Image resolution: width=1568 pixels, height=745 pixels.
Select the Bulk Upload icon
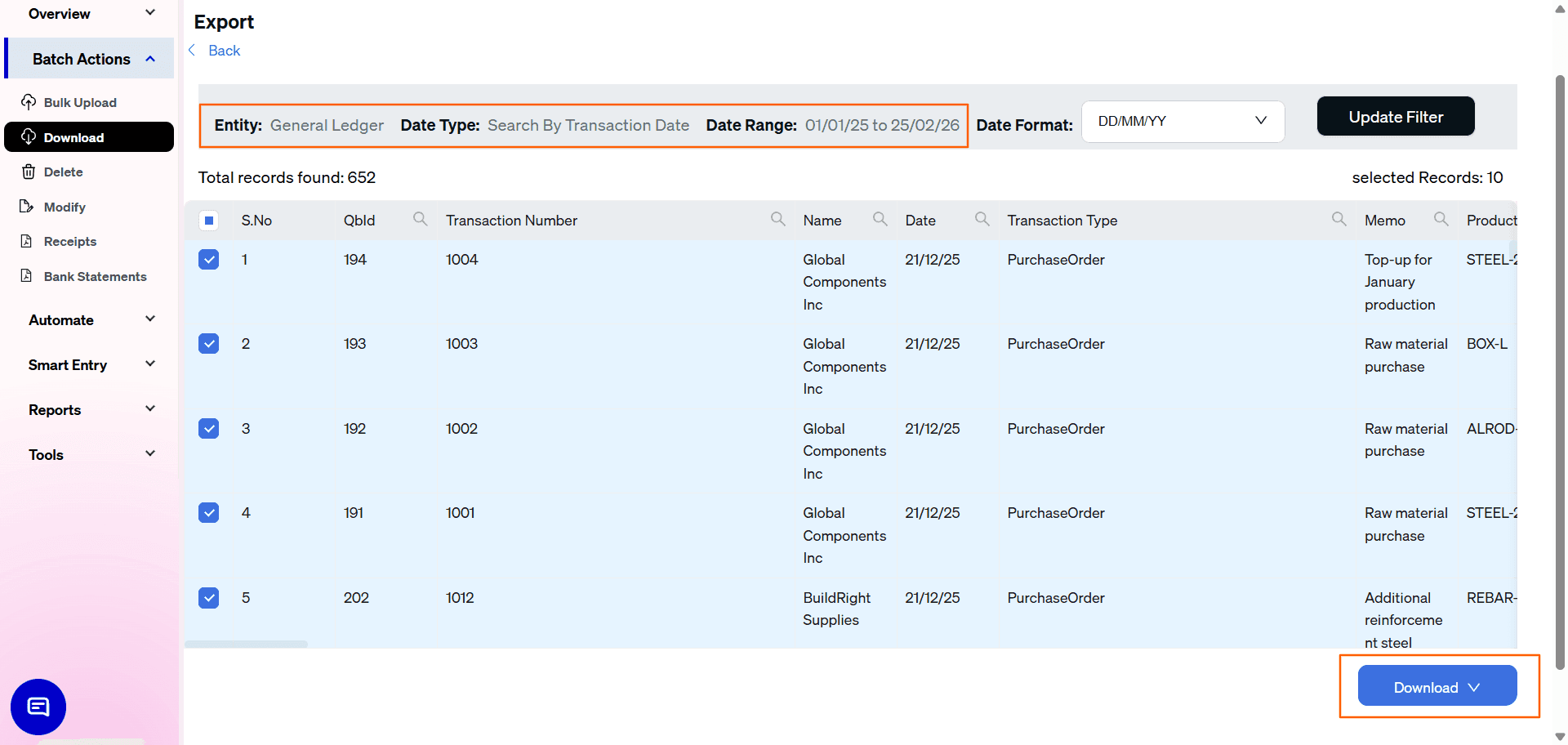coord(29,102)
